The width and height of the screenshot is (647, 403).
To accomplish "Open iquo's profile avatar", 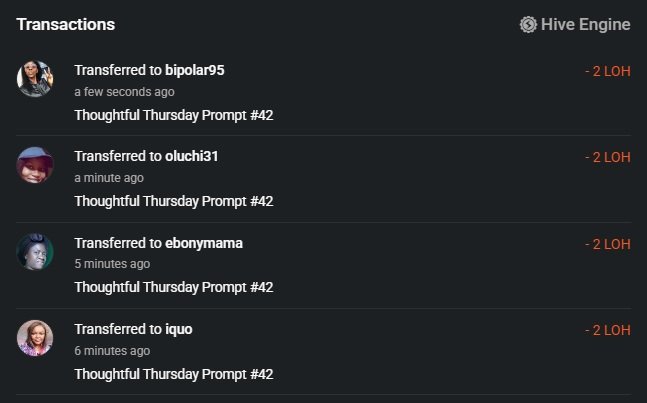I will 35,338.
